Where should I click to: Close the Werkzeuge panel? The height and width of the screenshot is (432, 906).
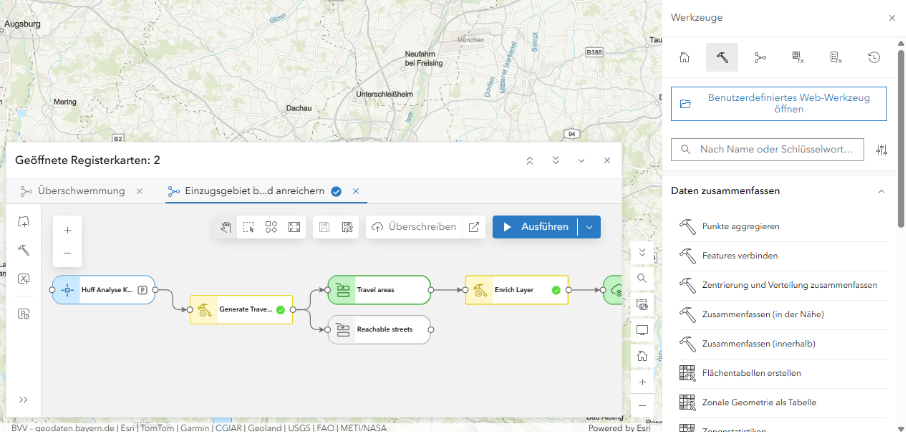[892, 18]
